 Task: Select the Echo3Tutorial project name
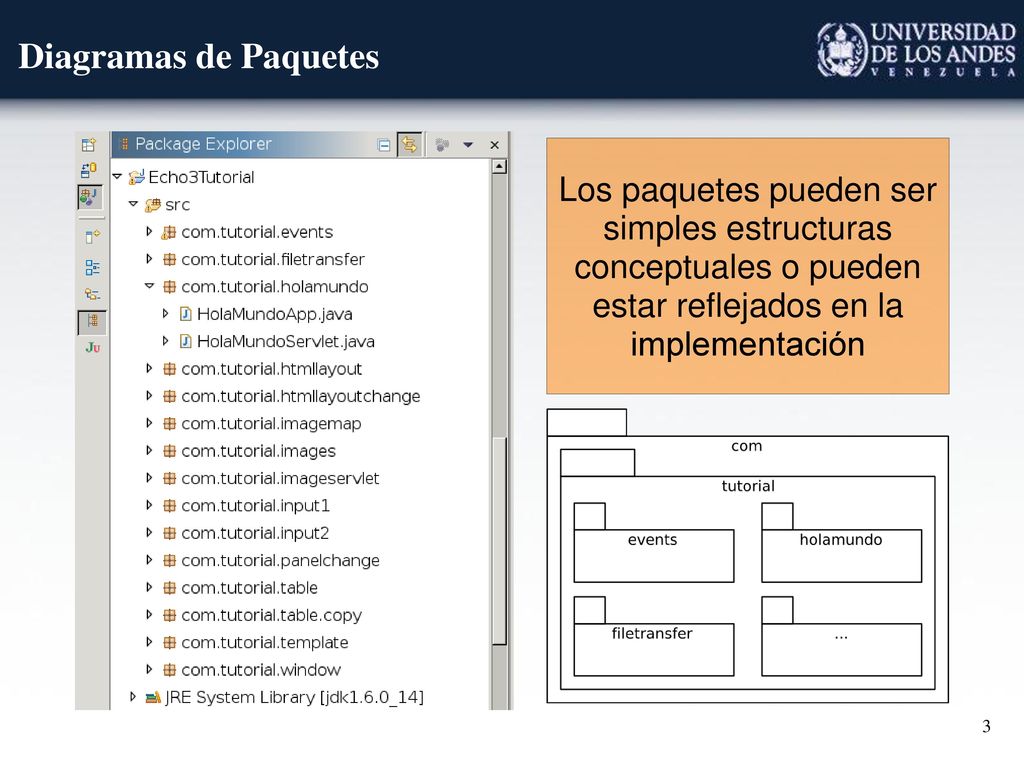click(x=201, y=177)
